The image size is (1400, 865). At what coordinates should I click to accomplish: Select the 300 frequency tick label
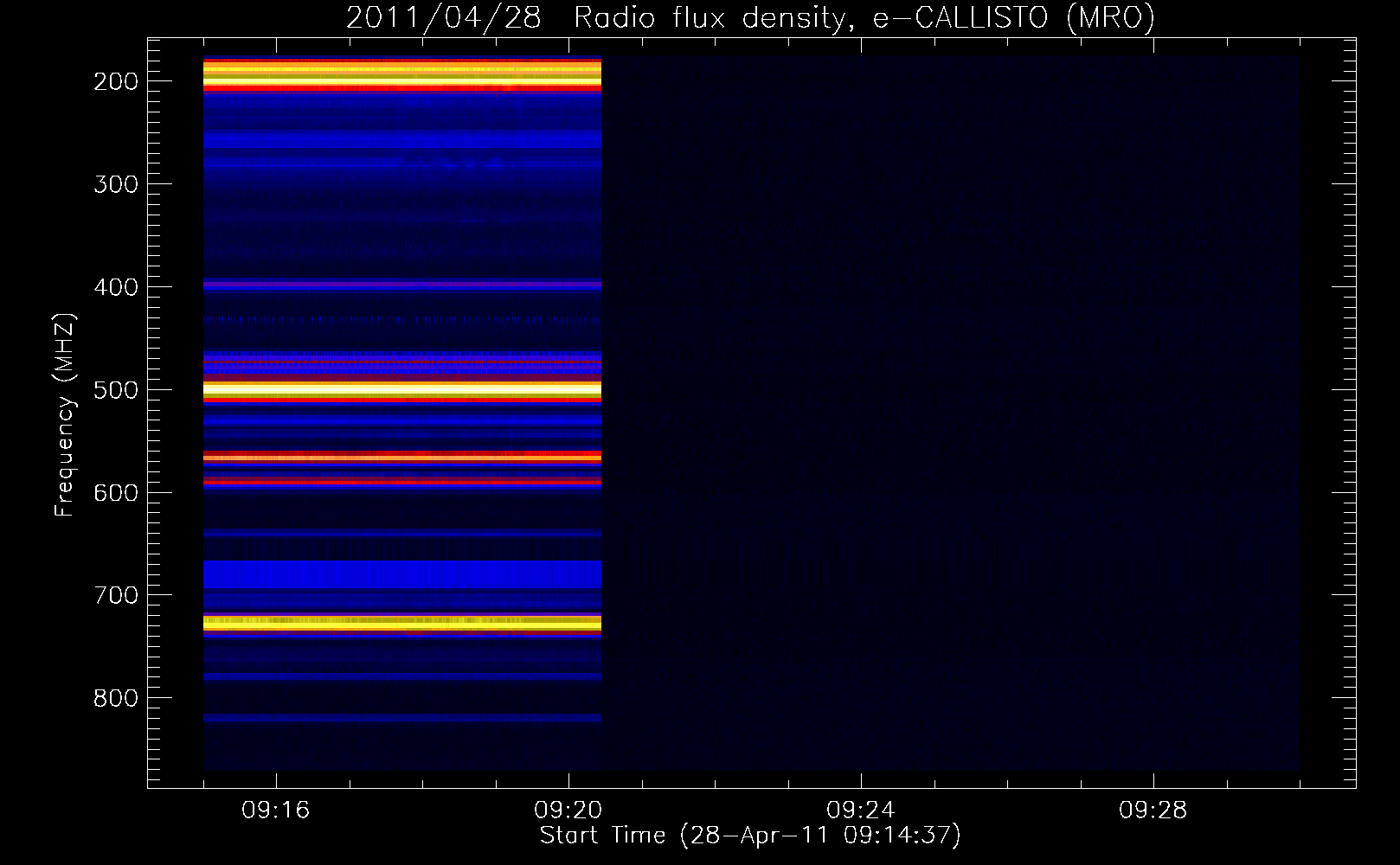(116, 184)
